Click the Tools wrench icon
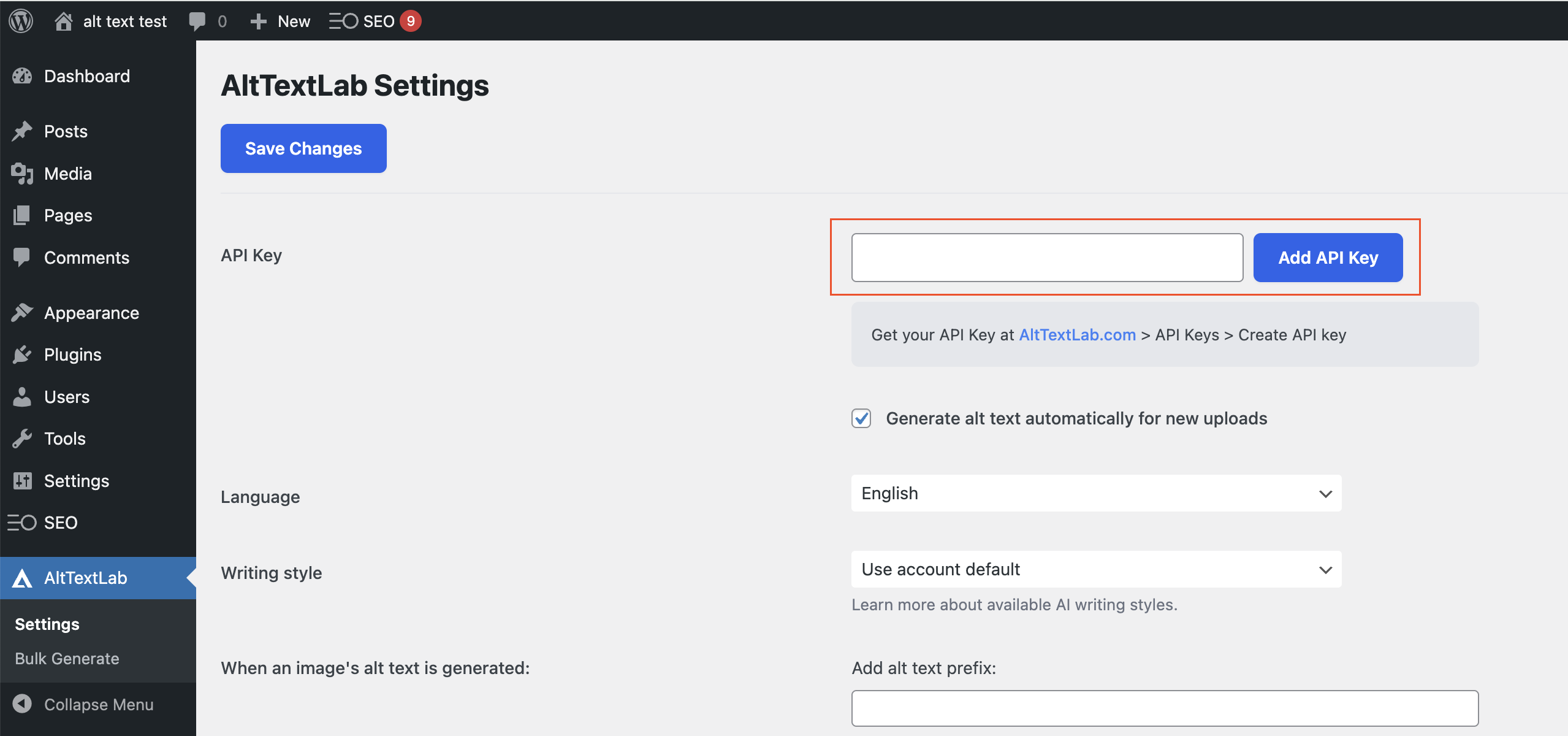The height and width of the screenshot is (736, 1568). point(22,439)
